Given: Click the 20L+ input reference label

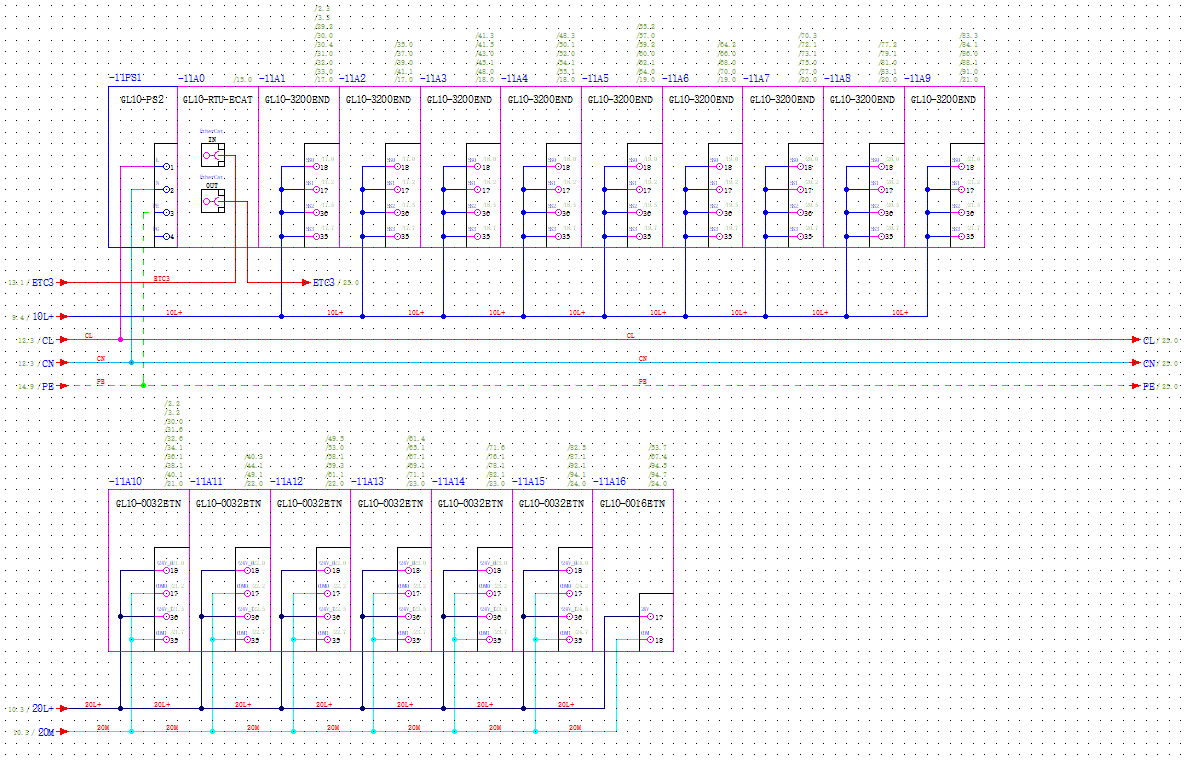Looking at the screenshot, I should [43, 709].
